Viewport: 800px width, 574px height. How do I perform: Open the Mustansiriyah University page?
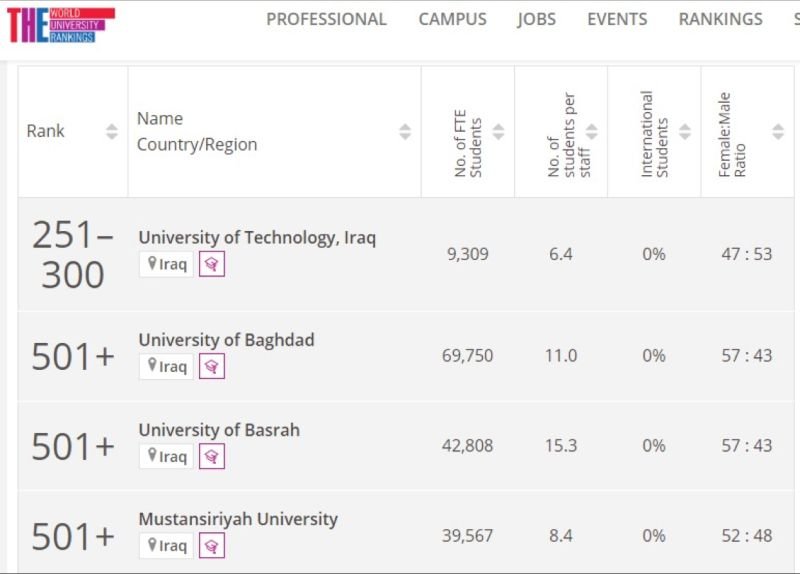(238, 519)
